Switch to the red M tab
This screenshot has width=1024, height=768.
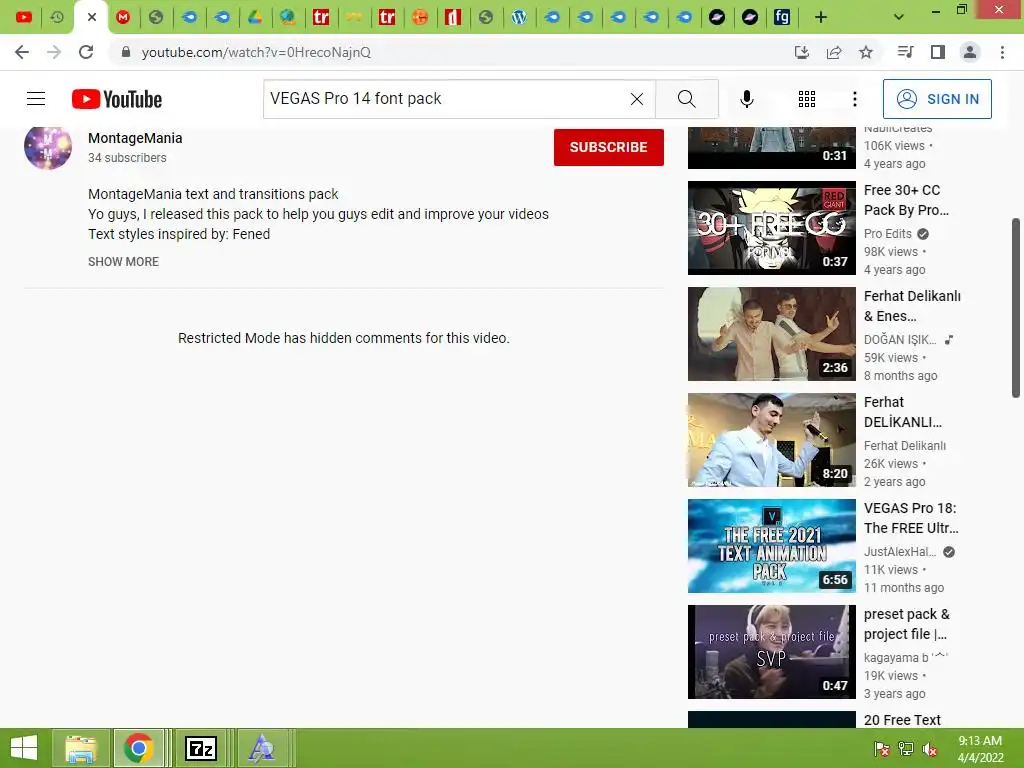(123, 18)
